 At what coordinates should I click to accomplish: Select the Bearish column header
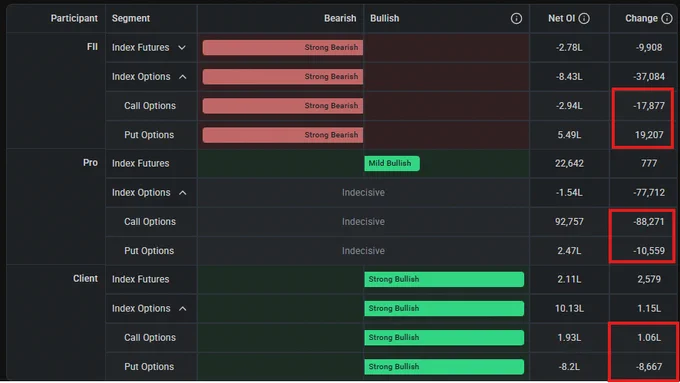pyautogui.click(x=340, y=18)
